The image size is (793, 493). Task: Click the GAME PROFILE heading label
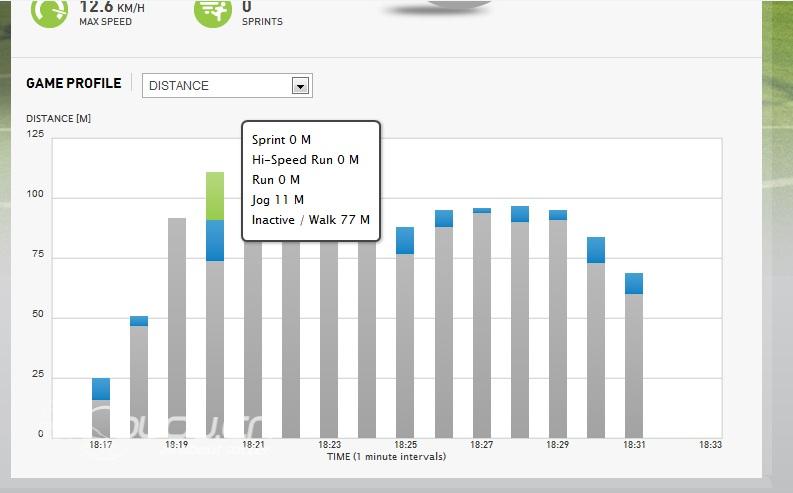tap(73, 84)
